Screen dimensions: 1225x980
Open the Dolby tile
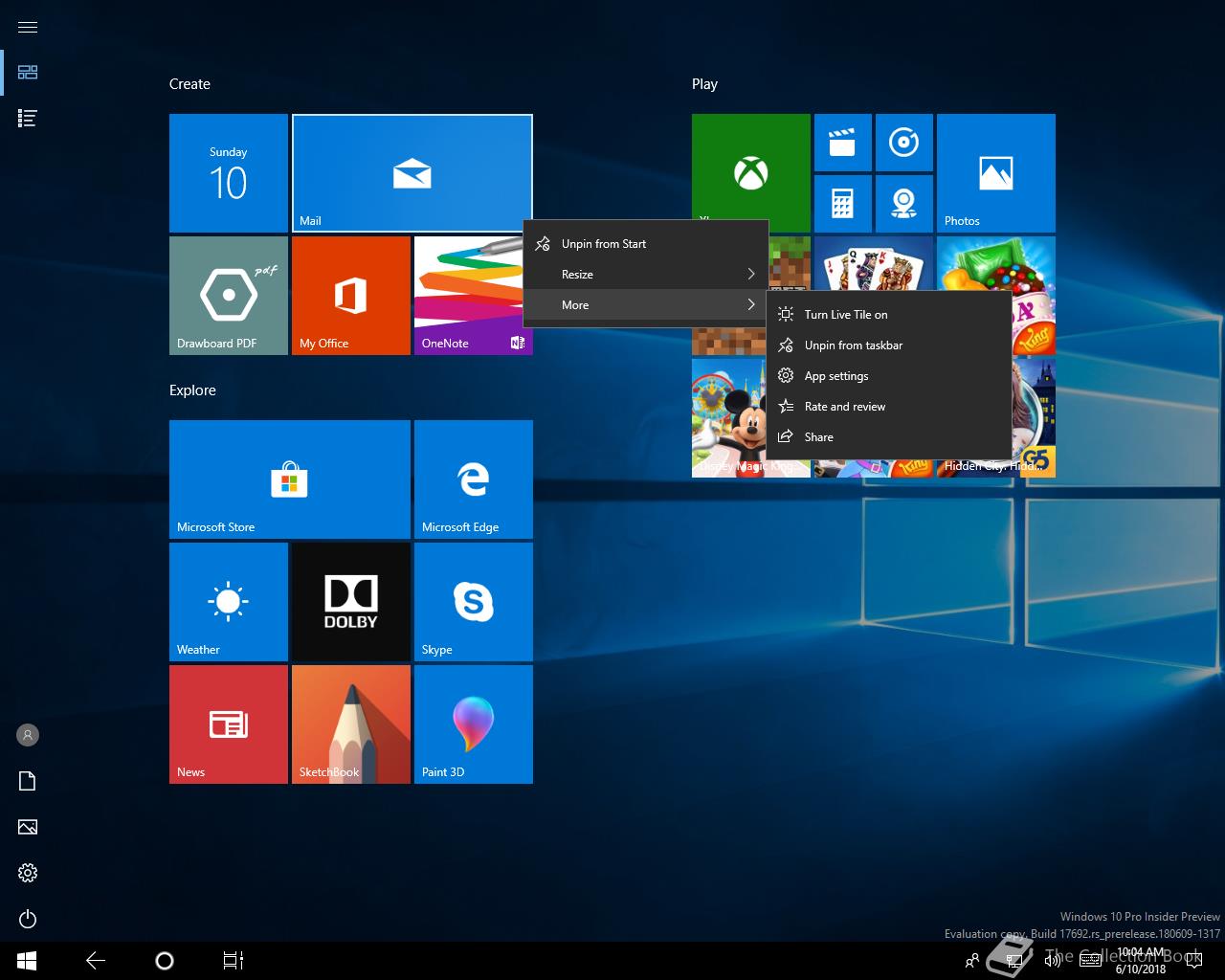(351, 602)
